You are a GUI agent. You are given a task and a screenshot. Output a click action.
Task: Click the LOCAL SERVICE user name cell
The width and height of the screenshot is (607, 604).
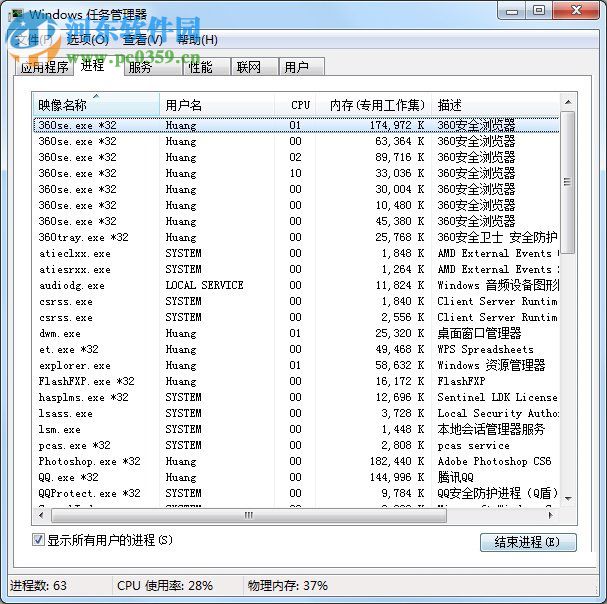204,285
